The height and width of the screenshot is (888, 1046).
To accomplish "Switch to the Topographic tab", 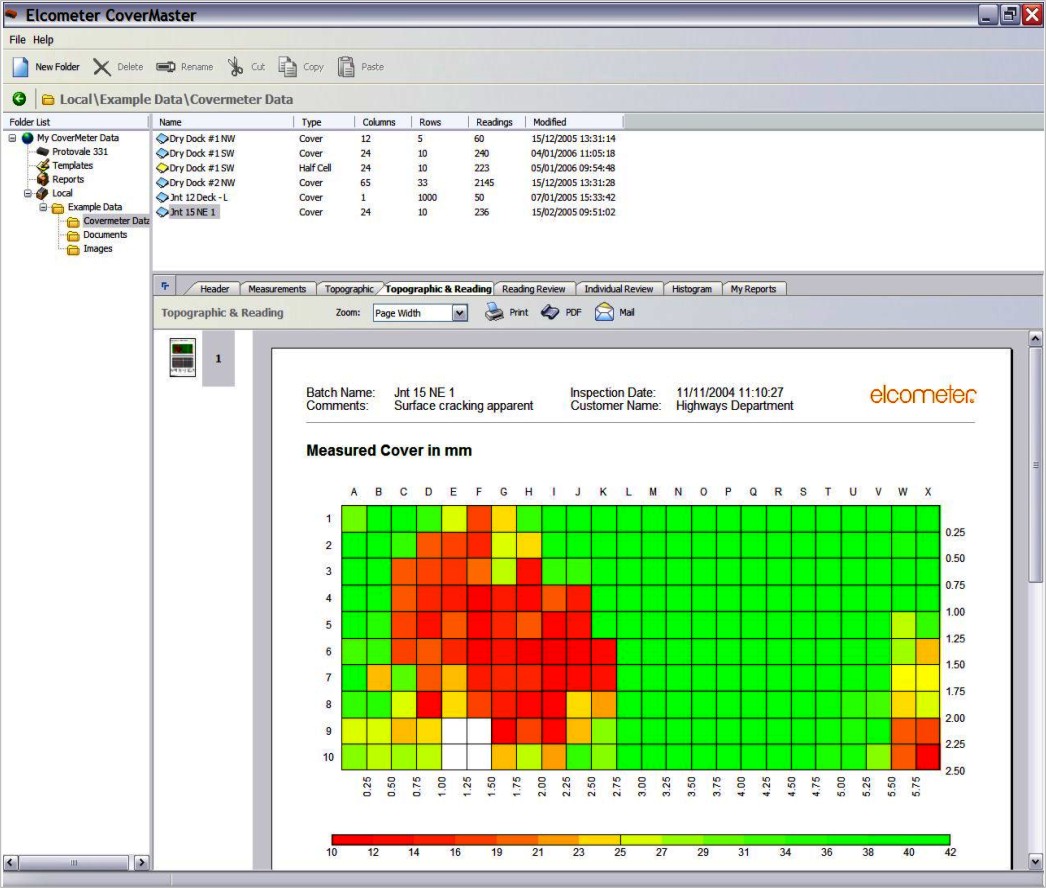I will pyautogui.click(x=349, y=289).
